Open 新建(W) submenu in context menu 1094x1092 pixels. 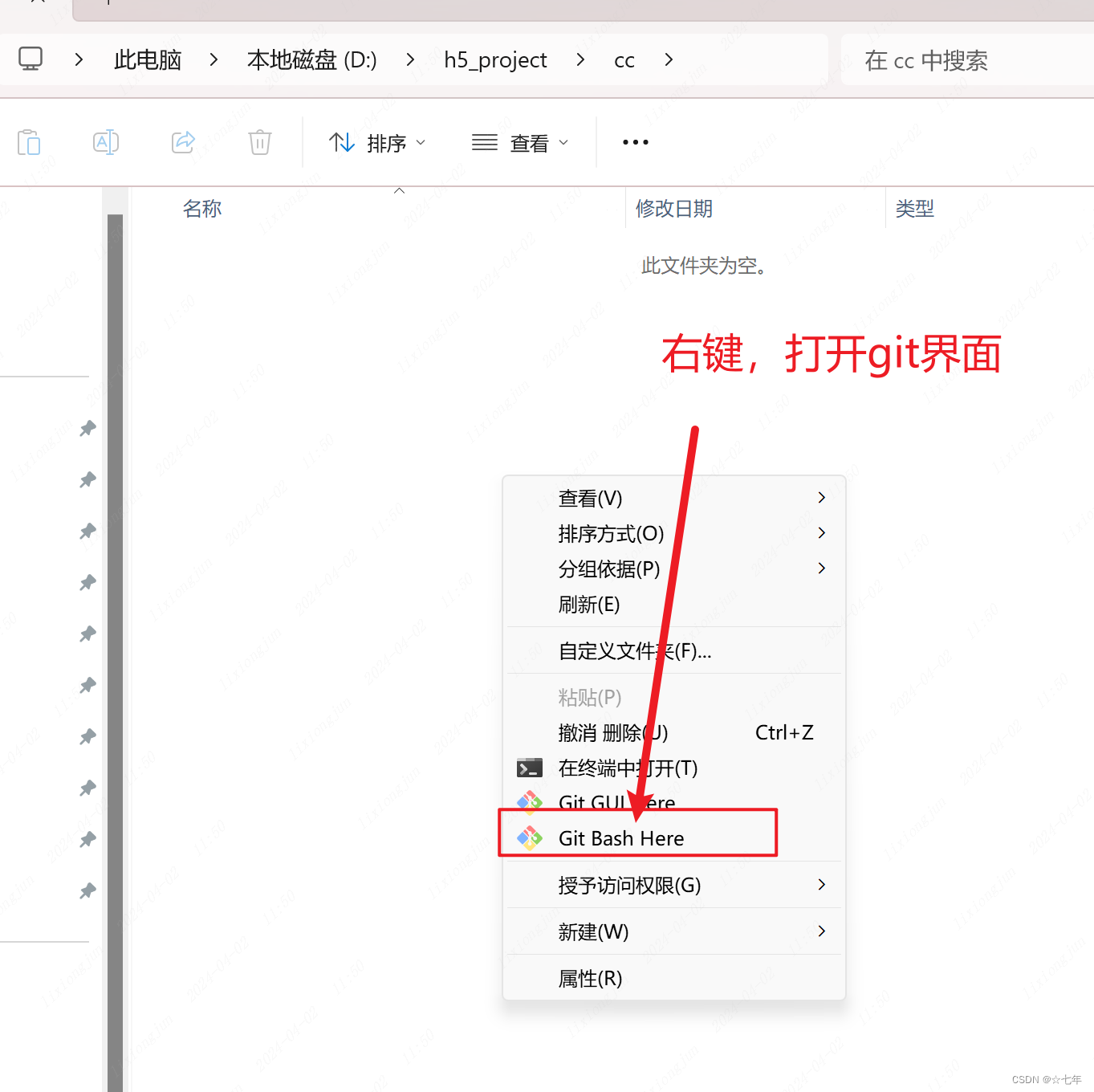[x=674, y=931]
